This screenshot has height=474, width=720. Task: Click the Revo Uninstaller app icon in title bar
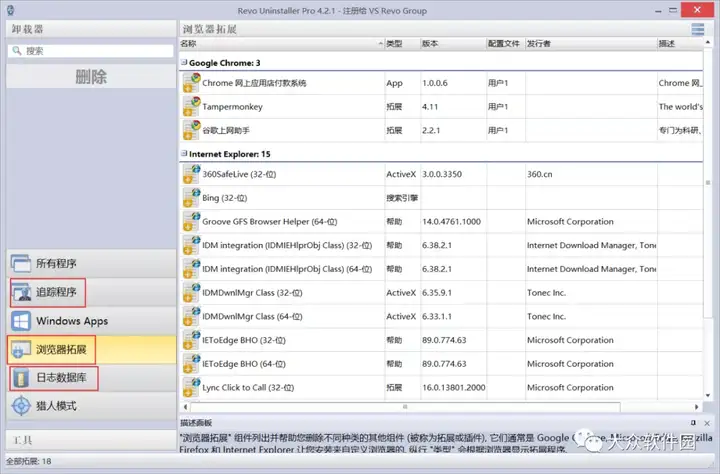click(10, 10)
